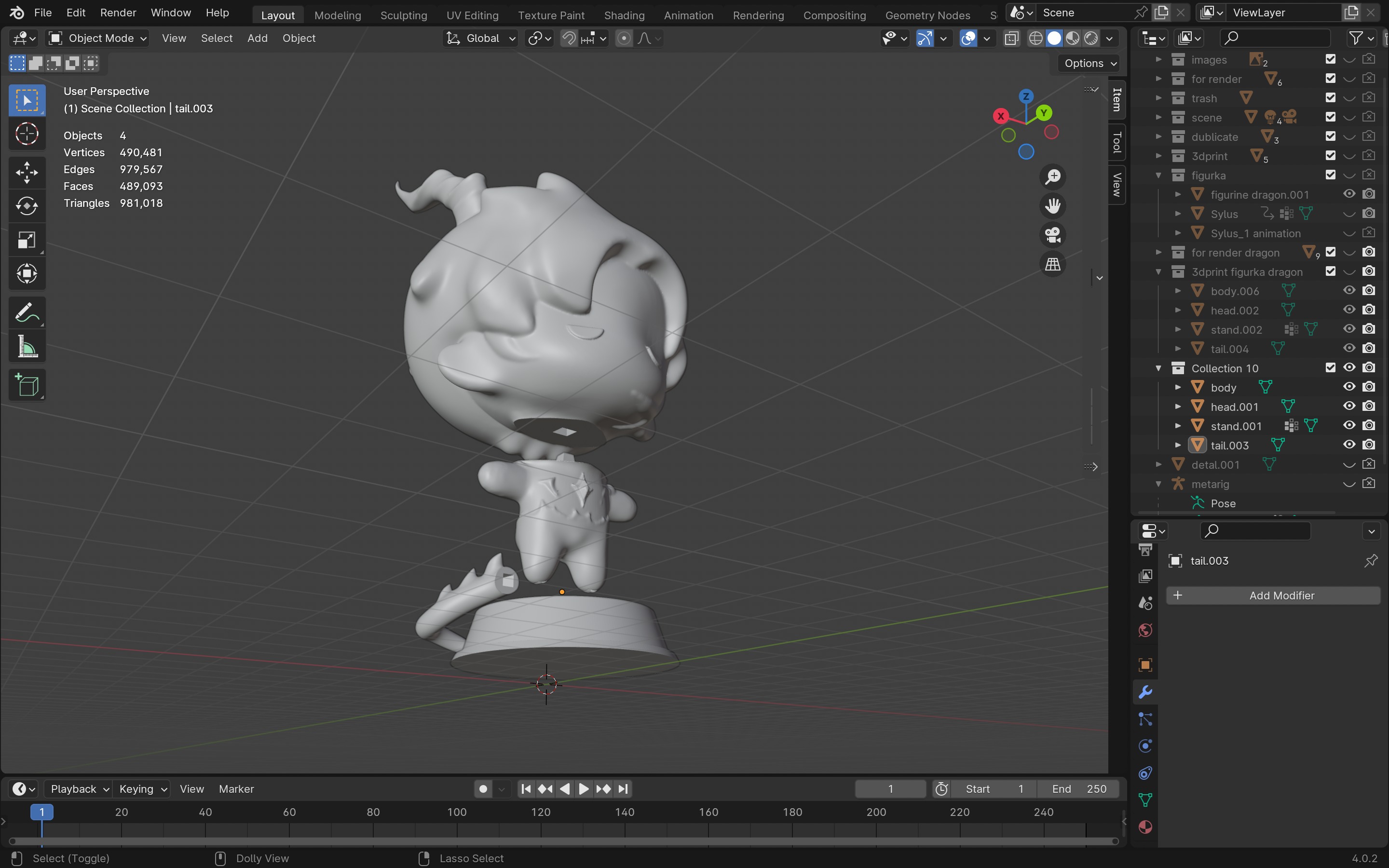Activate the Rotate tool
The height and width of the screenshot is (868, 1389).
(x=27, y=206)
